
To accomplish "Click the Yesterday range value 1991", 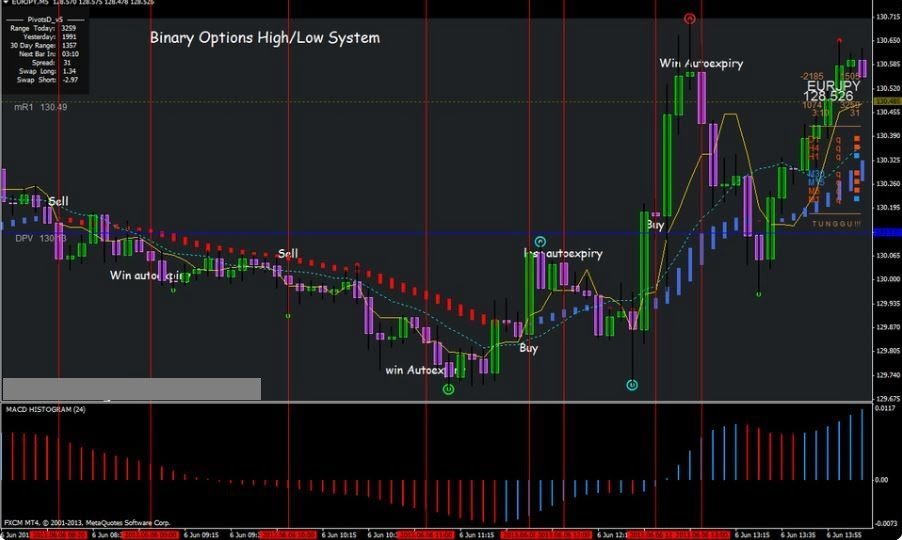I will click(68, 37).
